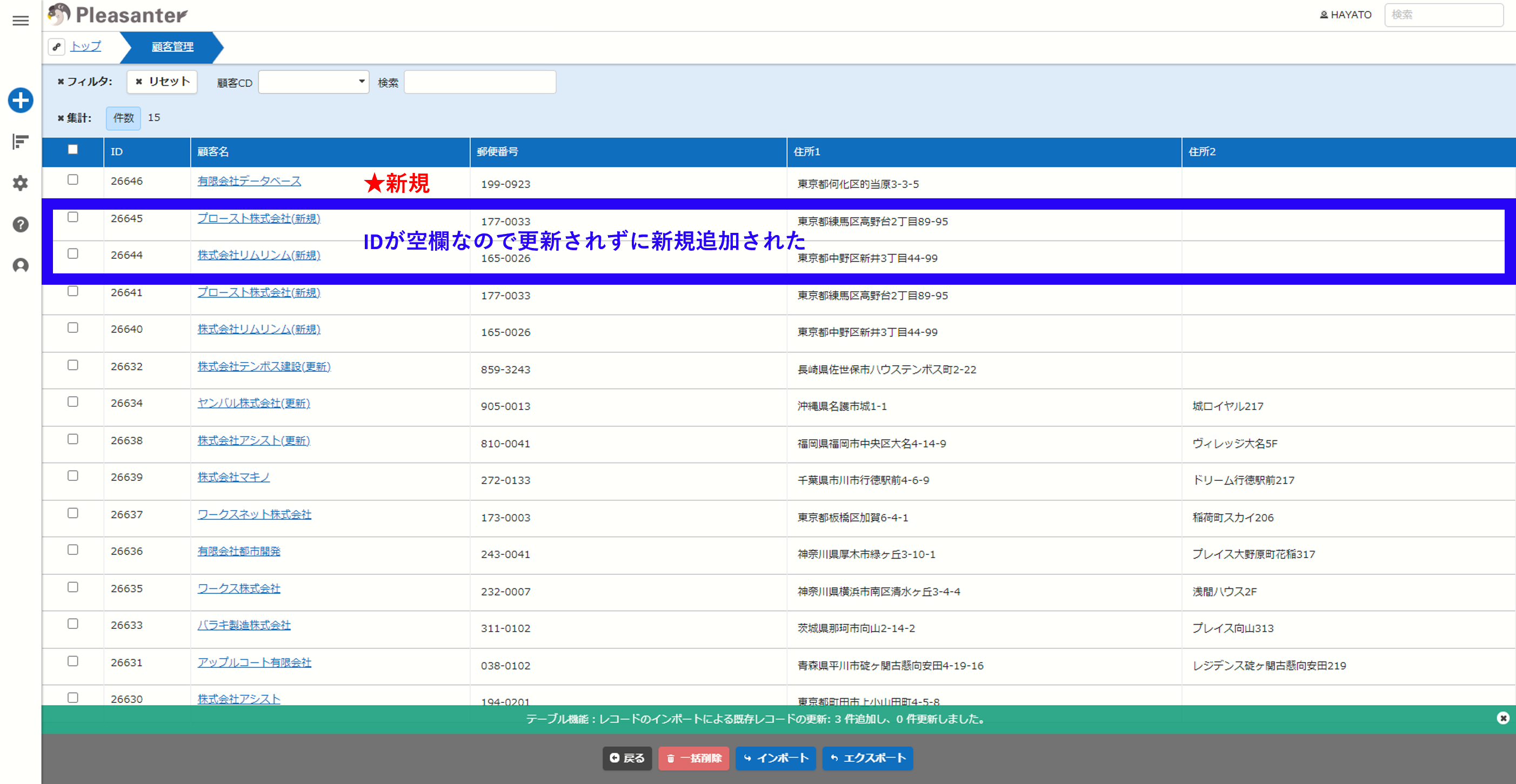Open the help question mark icon
The height and width of the screenshot is (784, 1516).
(21, 224)
